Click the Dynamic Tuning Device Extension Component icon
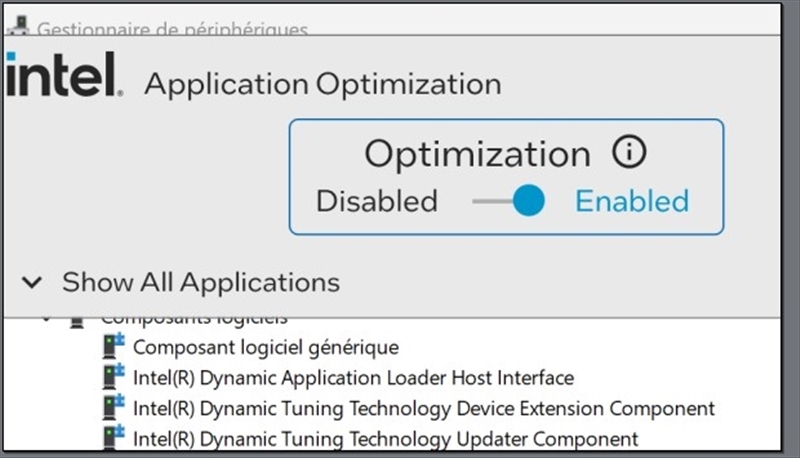800x458 pixels. [113, 407]
